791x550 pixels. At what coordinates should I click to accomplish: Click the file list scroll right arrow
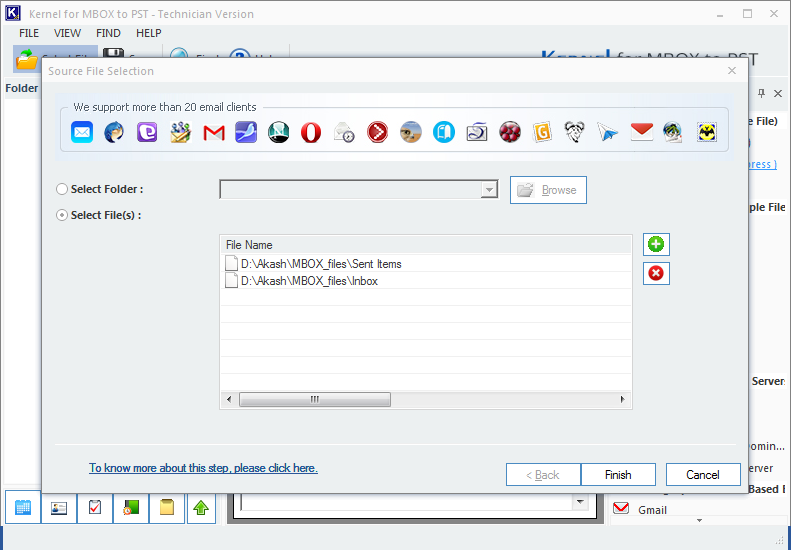click(623, 400)
